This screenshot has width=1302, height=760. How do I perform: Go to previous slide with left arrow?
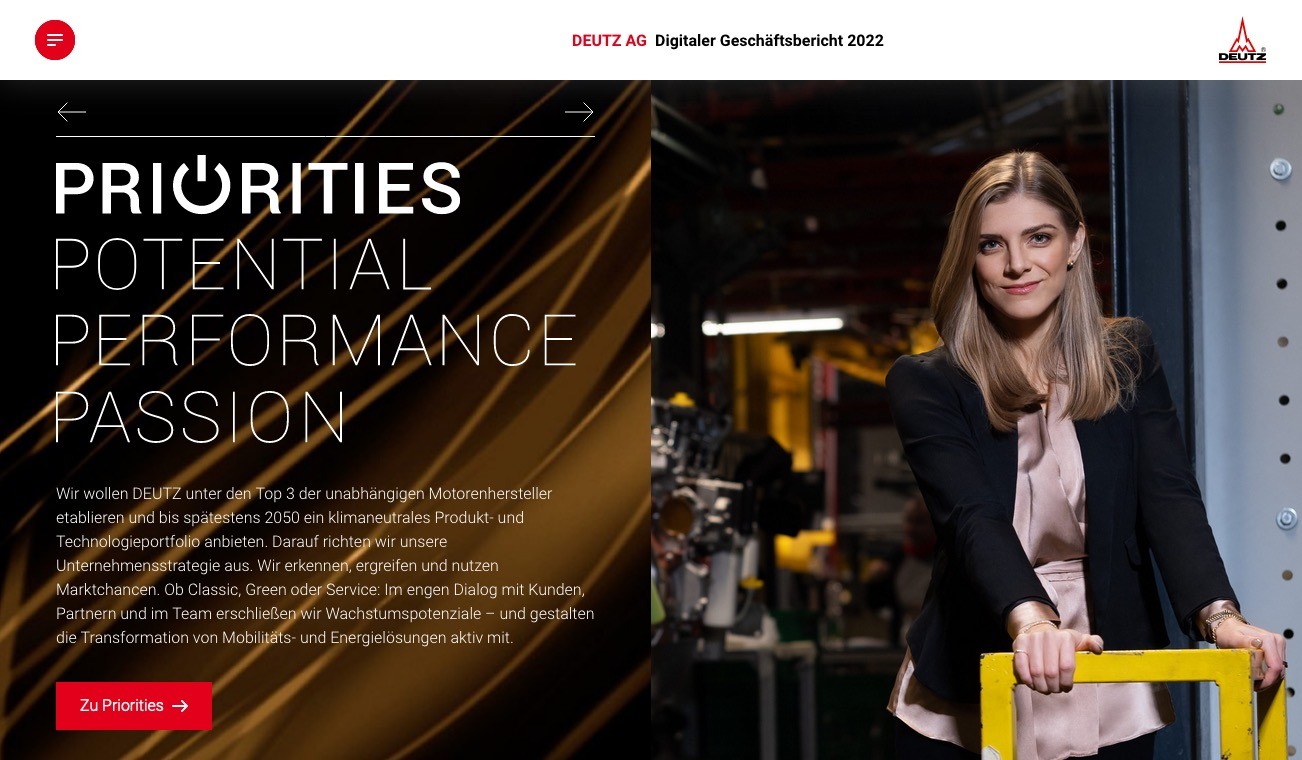coord(72,112)
